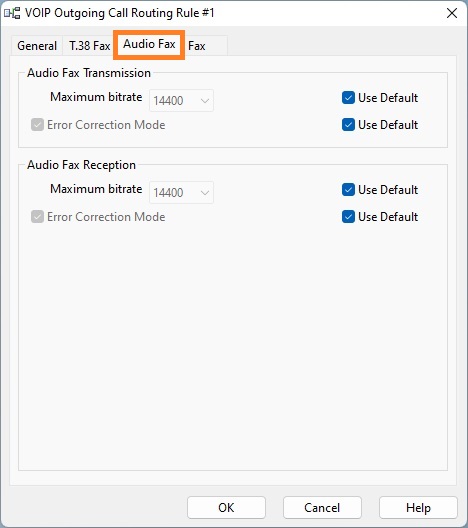The image size is (468, 528).
Task: Click the Audio Fax Transmission group label
Action: [89, 73]
